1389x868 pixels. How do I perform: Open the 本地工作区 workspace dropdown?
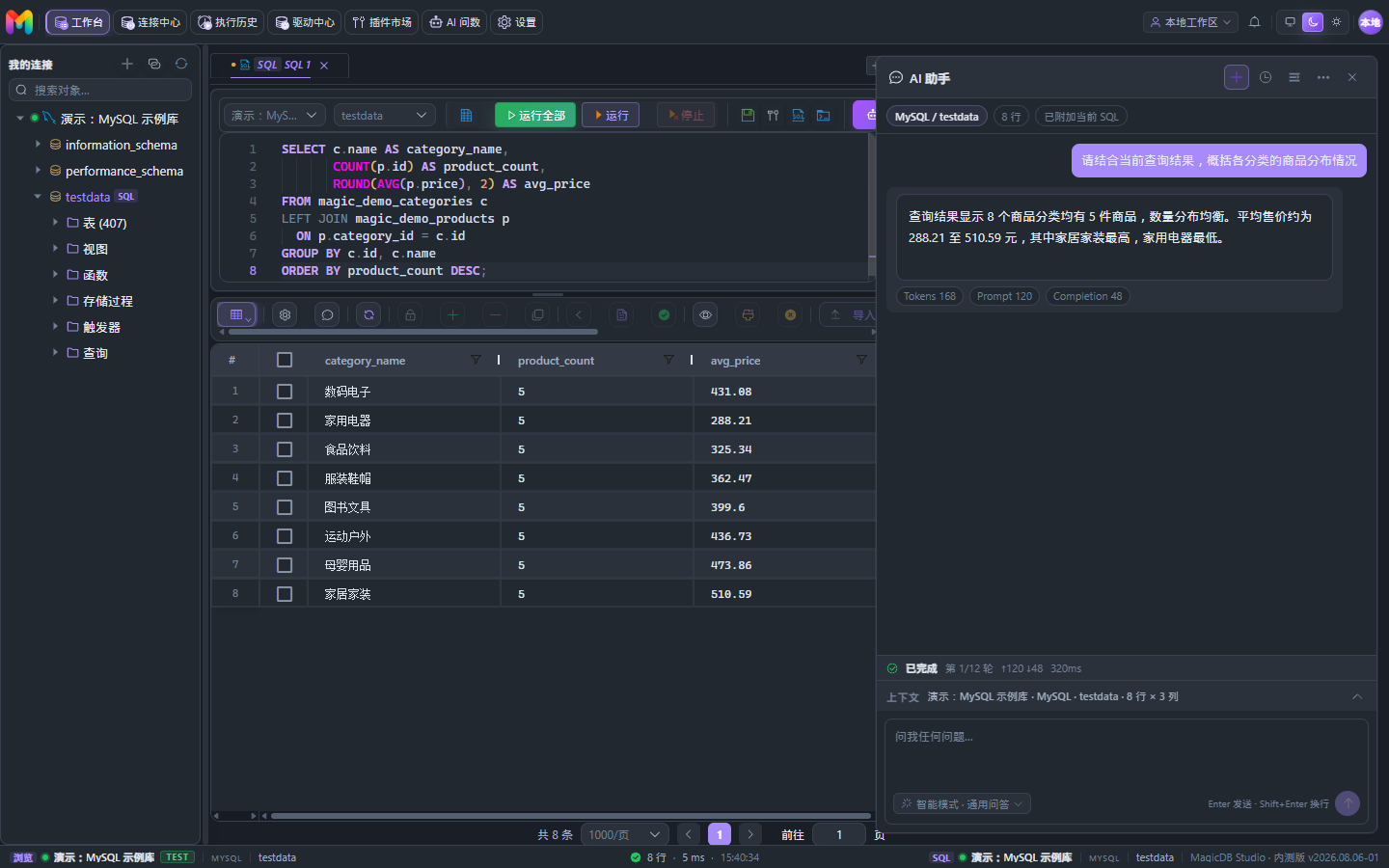[x=1190, y=22]
